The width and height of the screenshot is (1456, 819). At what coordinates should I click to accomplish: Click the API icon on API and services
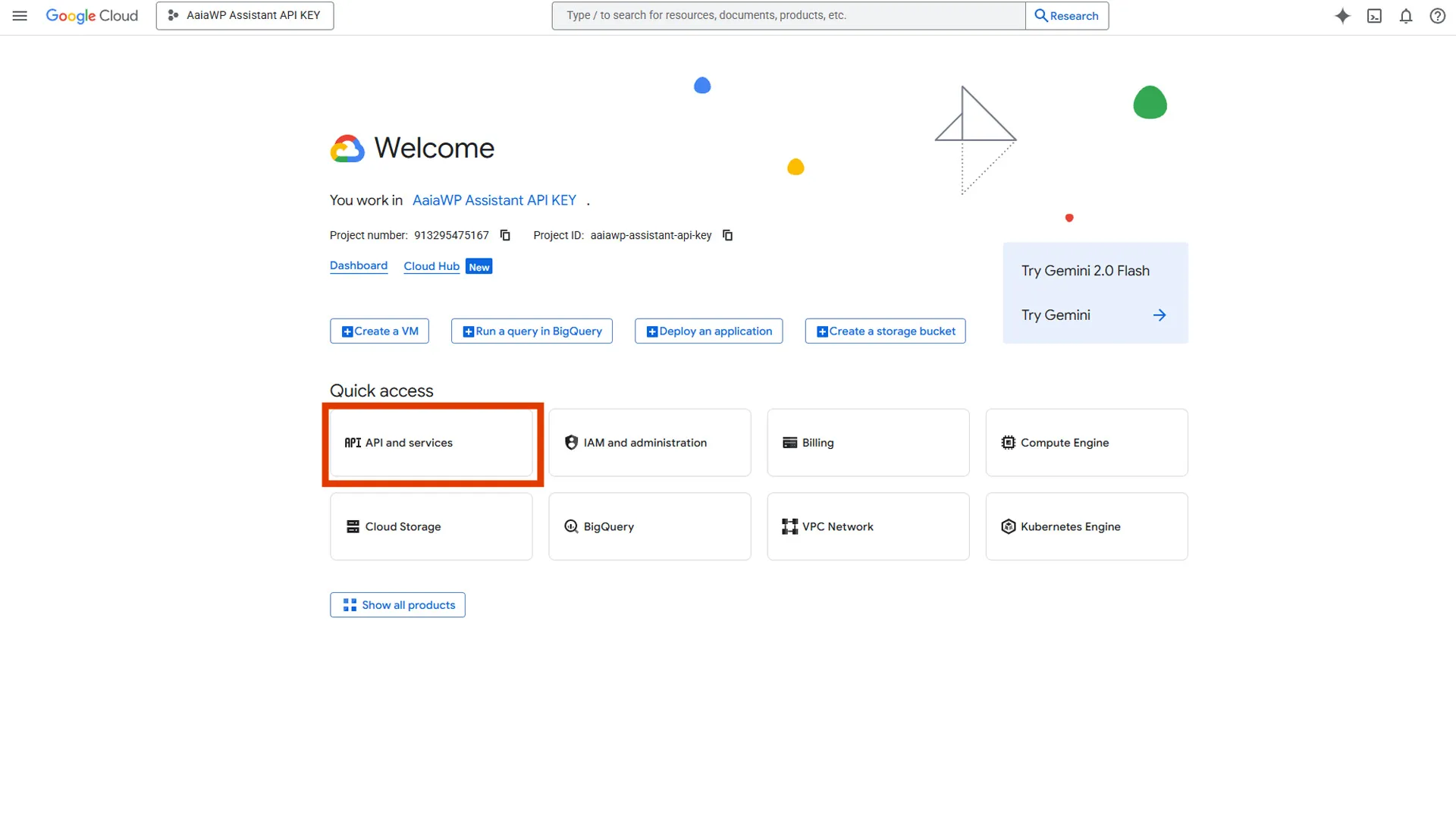click(x=353, y=443)
